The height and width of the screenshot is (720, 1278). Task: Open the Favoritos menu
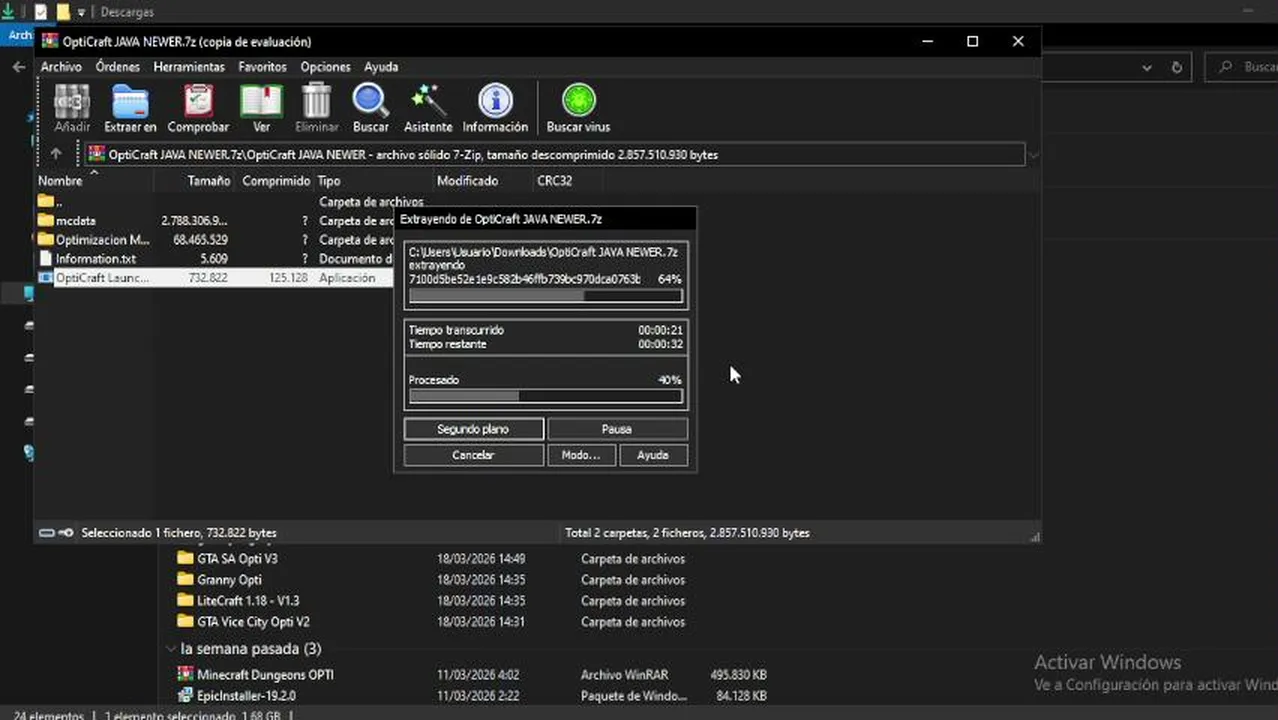262,67
